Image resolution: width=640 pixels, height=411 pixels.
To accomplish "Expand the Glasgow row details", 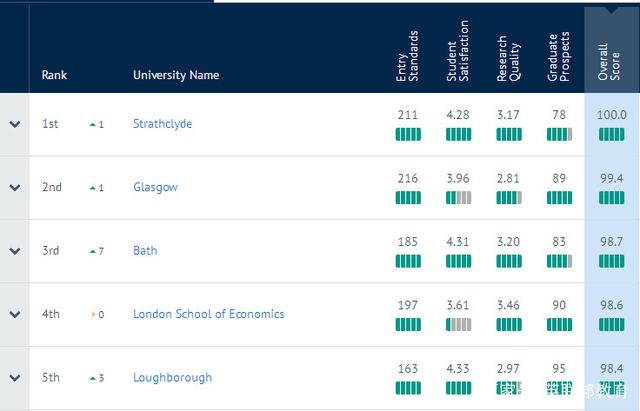I will (x=14, y=187).
